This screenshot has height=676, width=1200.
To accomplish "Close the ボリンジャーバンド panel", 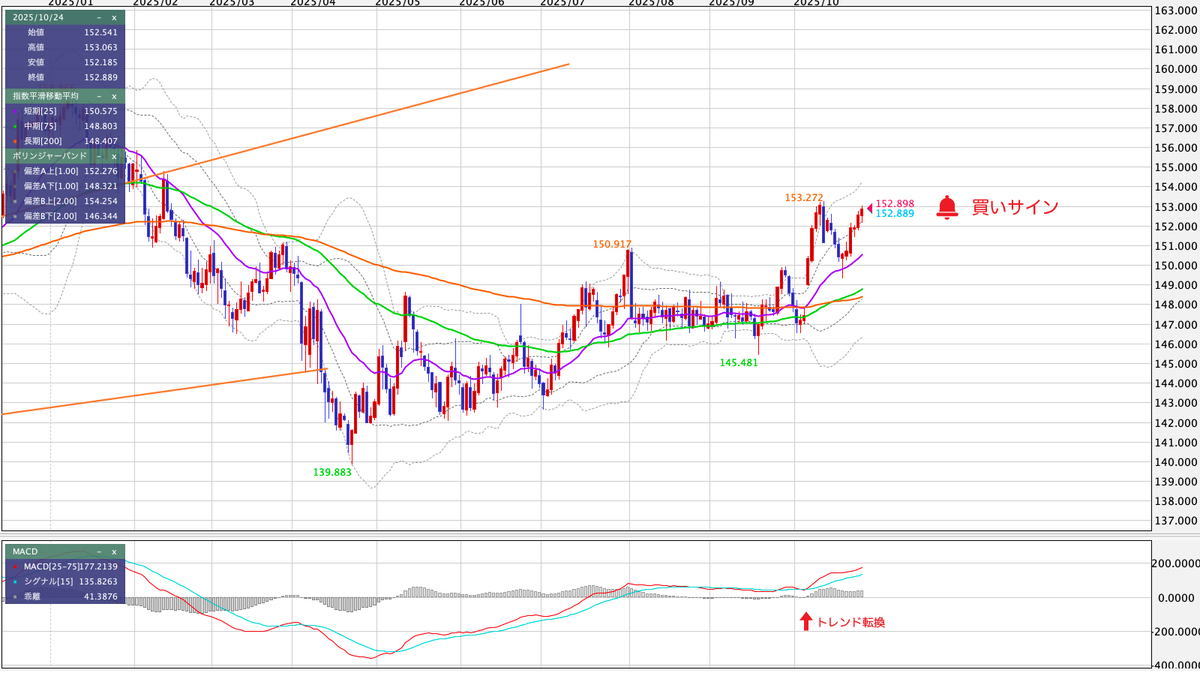I will (114, 156).
